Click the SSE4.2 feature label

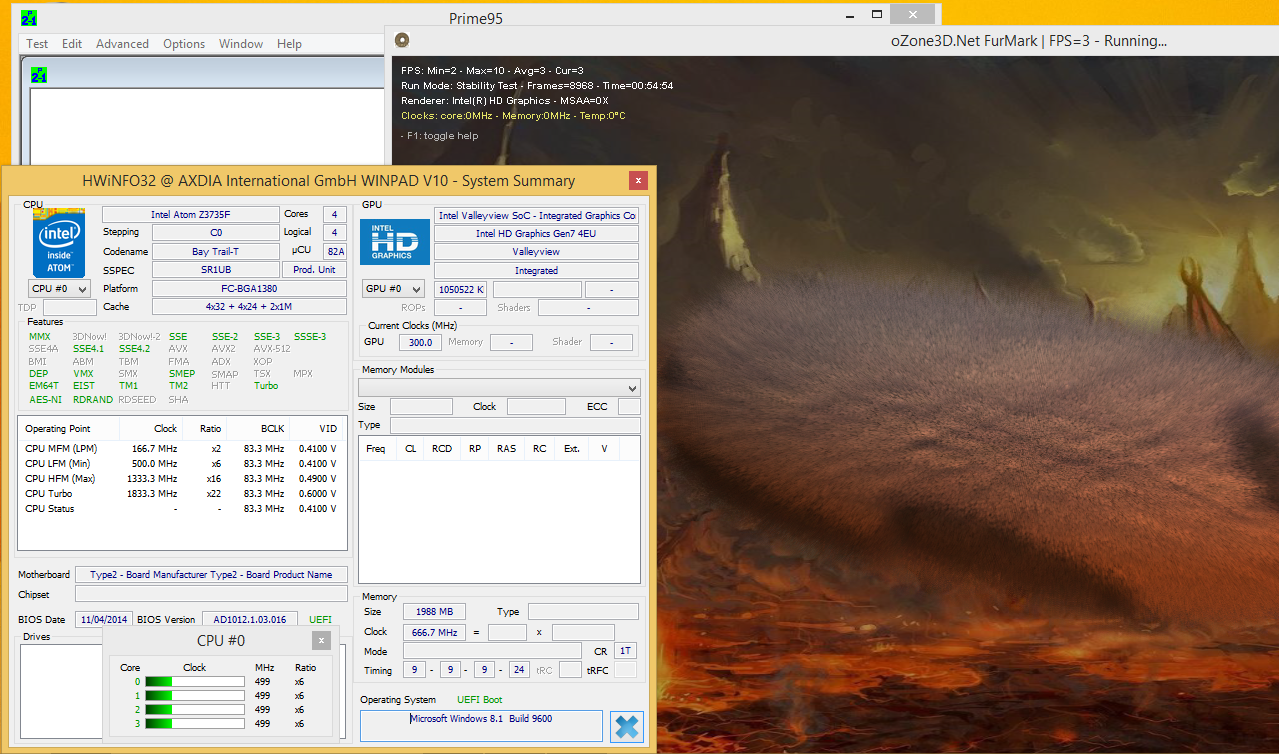[134, 348]
